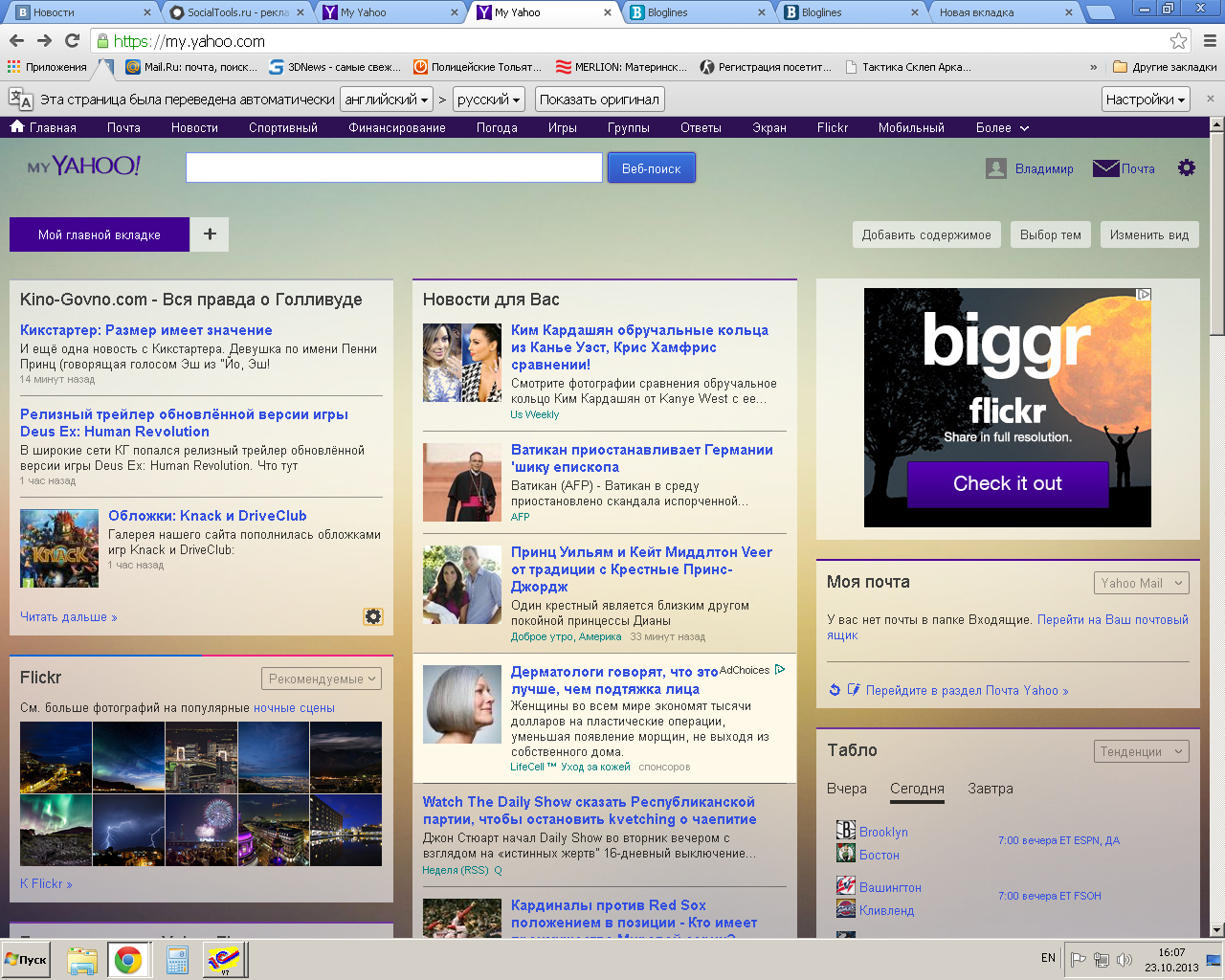Switch to the SocialTools.ru browser tab
The width and height of the screenshot is (1225, 980).
[237, 12]
